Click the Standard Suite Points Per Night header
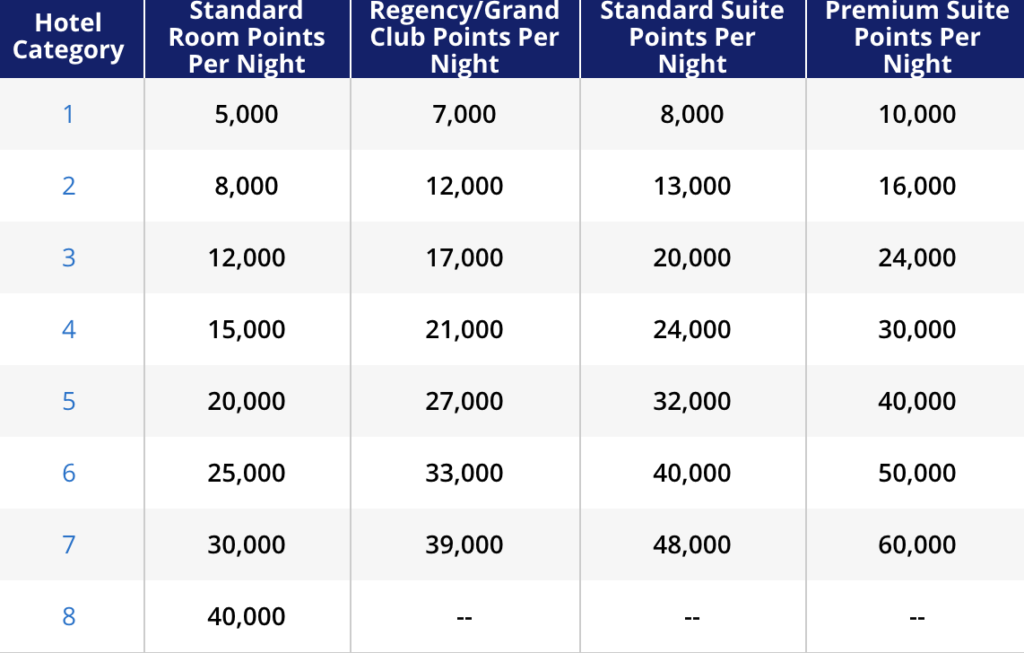This screenshot has width=1024, height=653. 692,37
